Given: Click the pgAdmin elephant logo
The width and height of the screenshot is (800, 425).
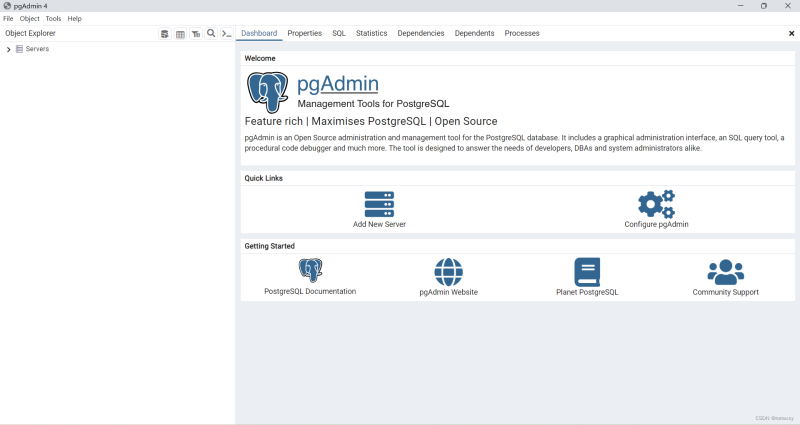Looking at the screenshot, I should (x=267, y=92).
